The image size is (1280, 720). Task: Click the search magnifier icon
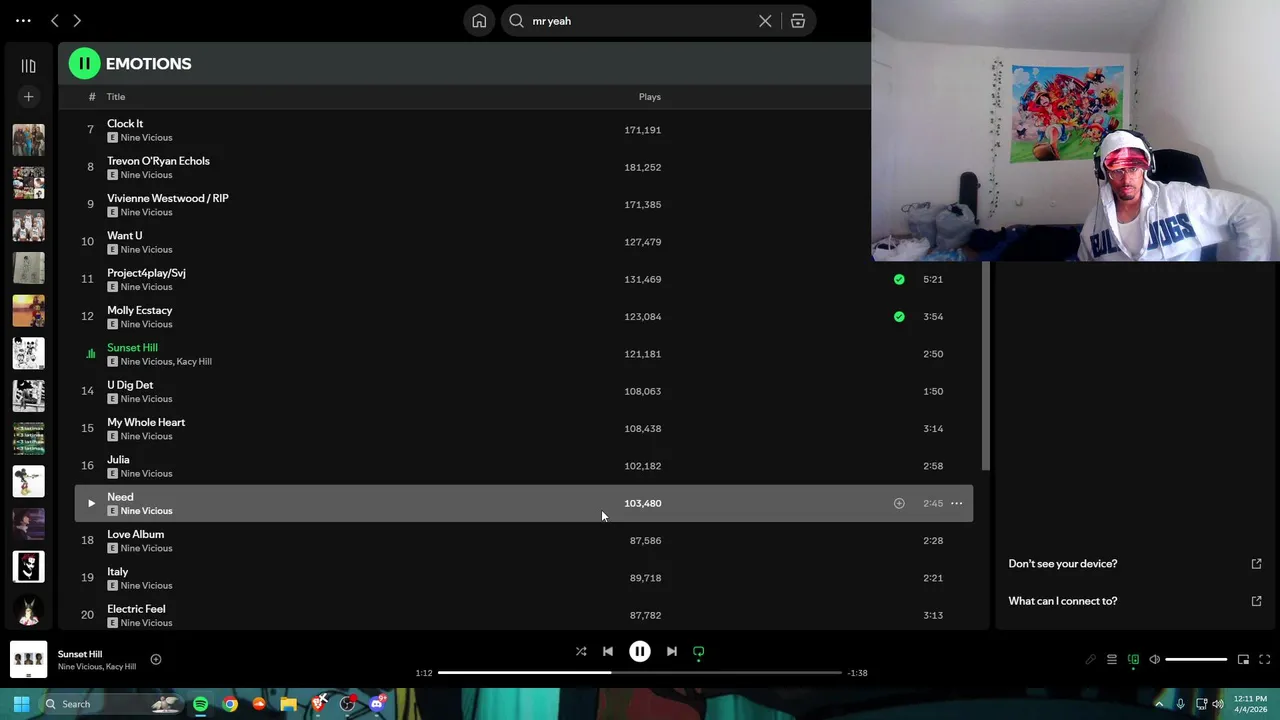coord(516,21)
